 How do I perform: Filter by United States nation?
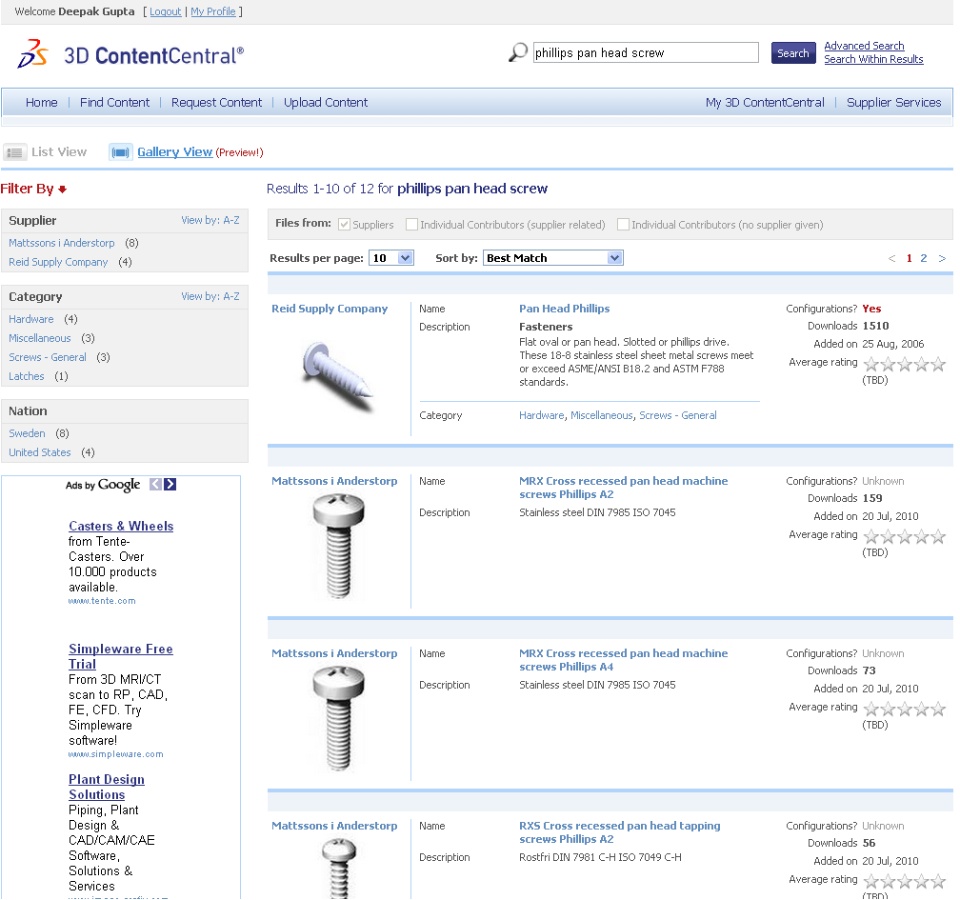(x=40, y=452)
